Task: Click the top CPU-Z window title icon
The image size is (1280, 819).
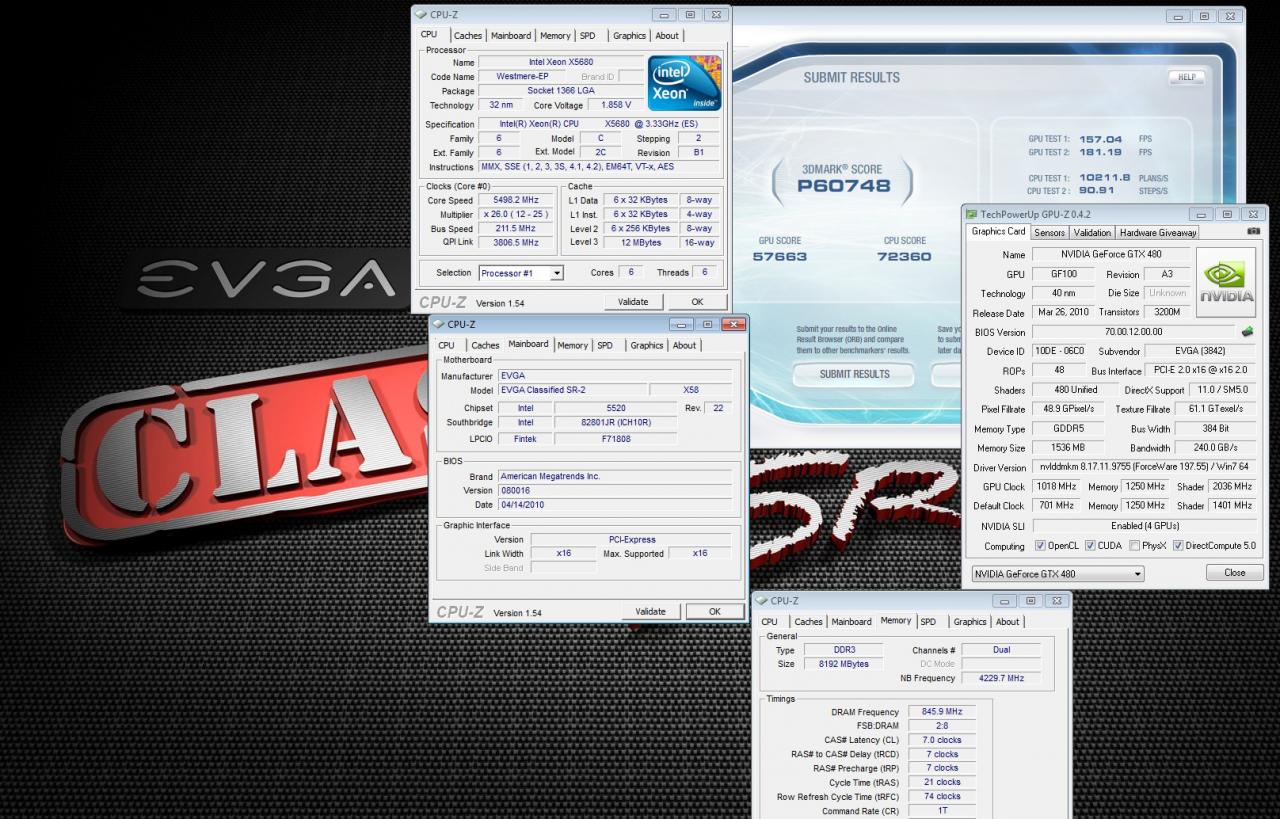Action: tap(421, 14)
